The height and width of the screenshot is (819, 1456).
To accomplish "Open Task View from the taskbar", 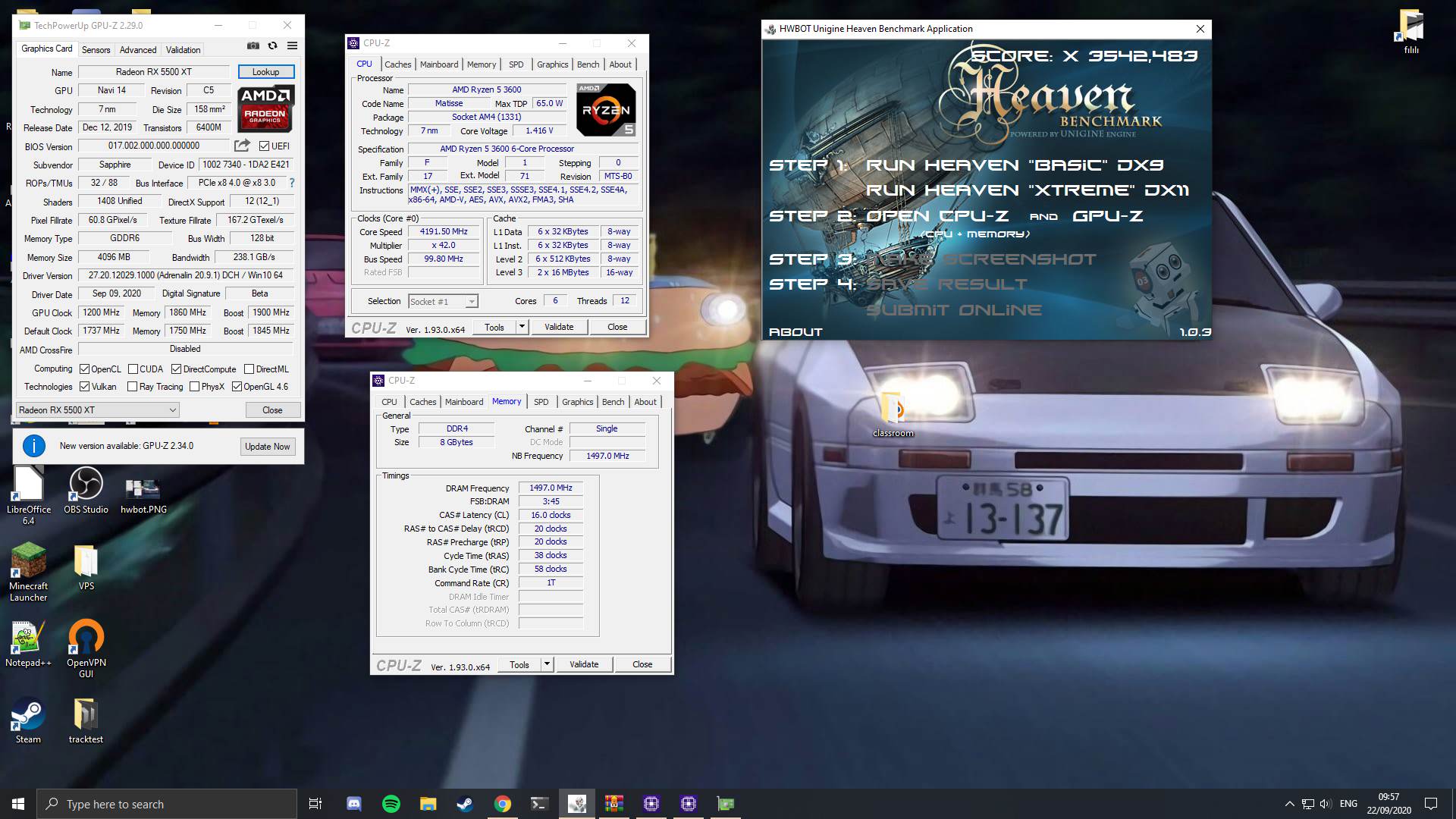I will coord(315,804).
